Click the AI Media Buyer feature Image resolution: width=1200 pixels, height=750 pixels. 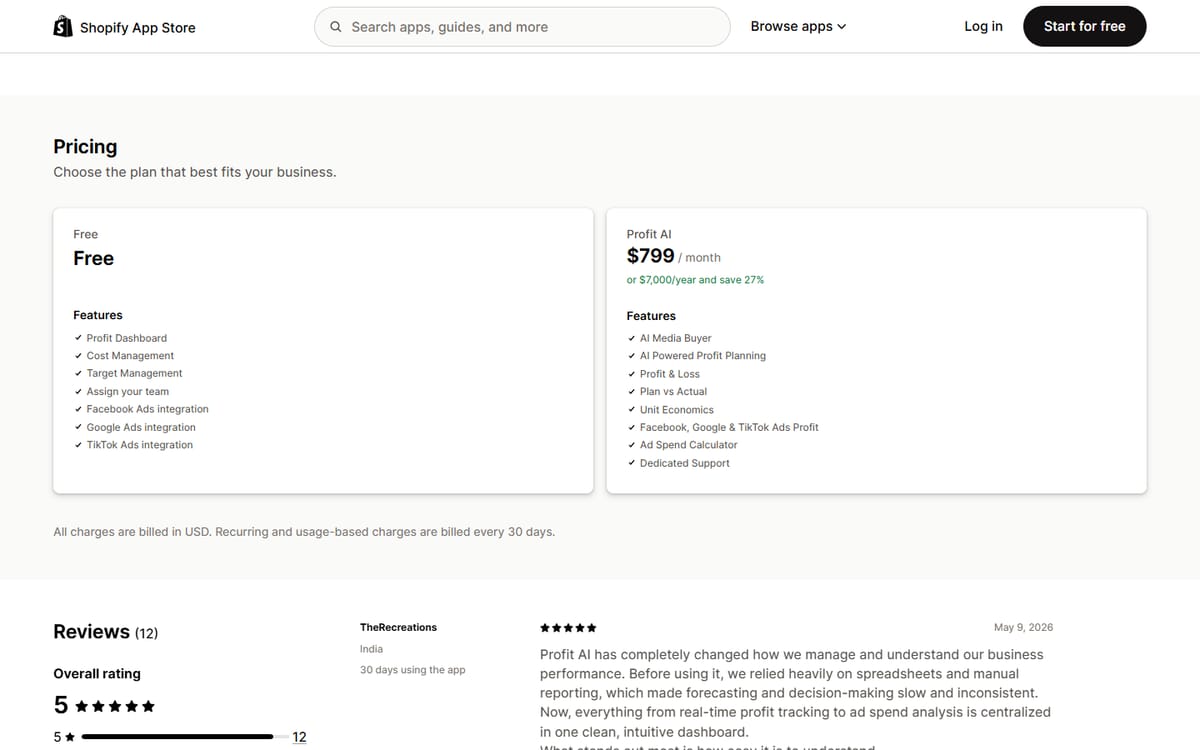[675, 338]
